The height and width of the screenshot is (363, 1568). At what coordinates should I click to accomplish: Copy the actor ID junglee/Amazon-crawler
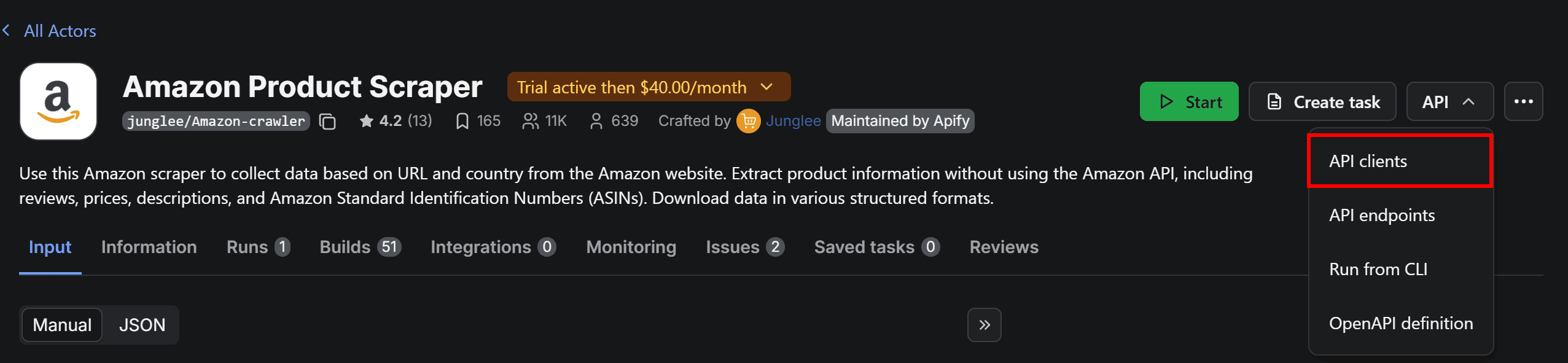pos(328,121)
